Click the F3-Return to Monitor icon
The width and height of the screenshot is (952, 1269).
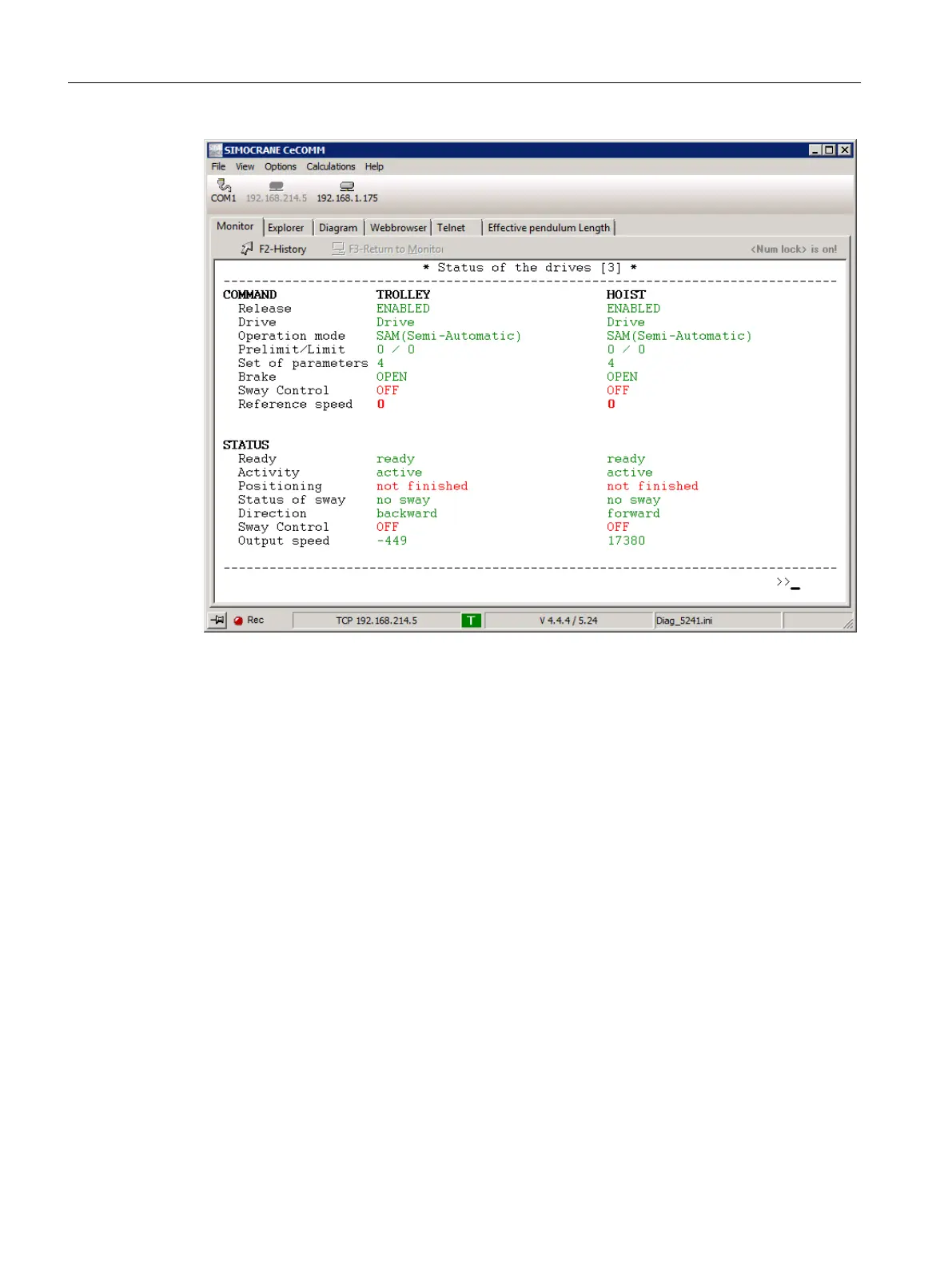coord(338,249)
